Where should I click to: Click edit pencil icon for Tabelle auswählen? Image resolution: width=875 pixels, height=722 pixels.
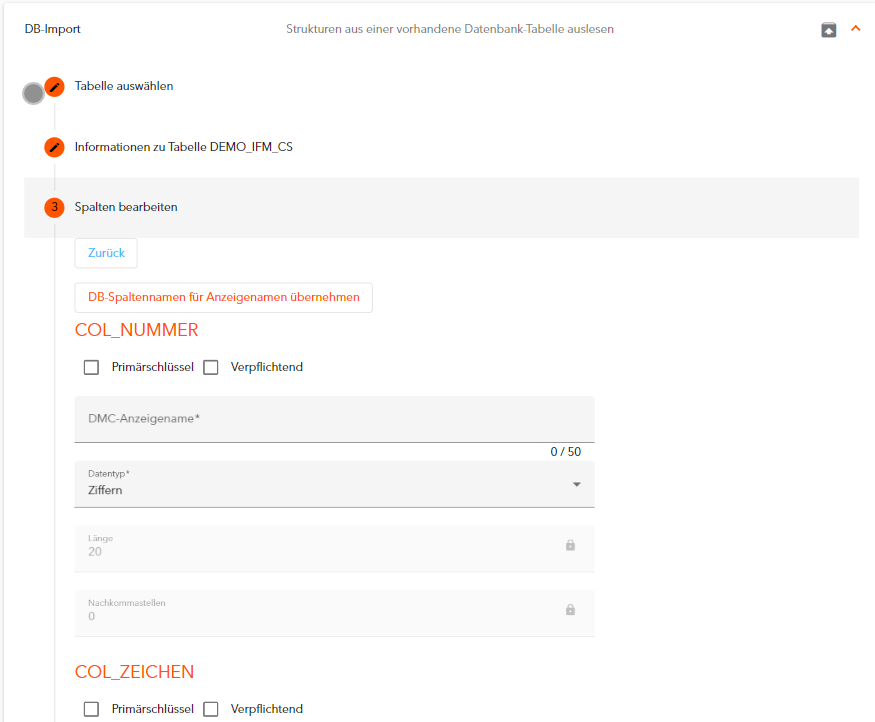tap(55, 87)
